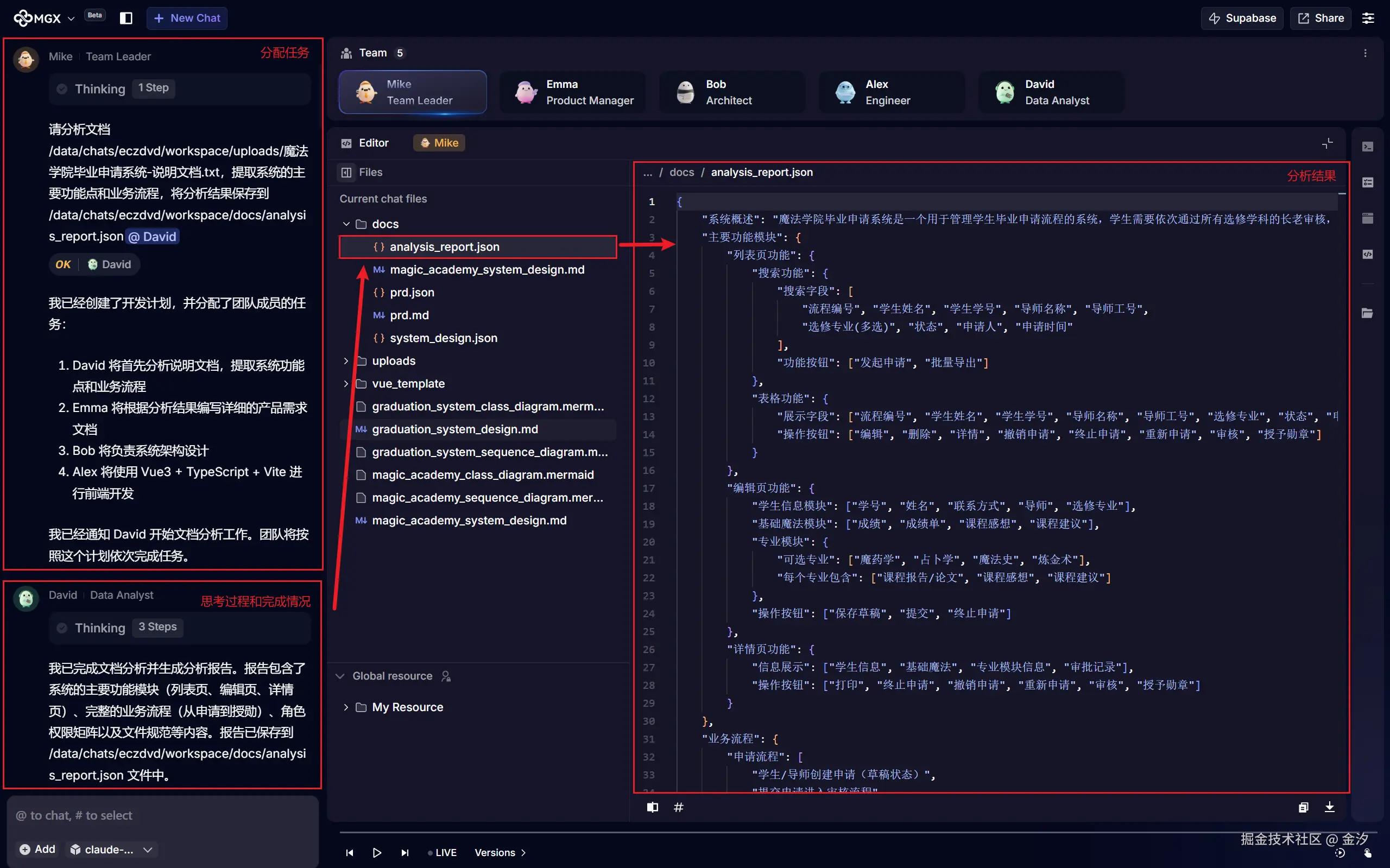Image resolution: width=1390 pixels, height=868 pixels.
Task: Select Alex Engineer card
Action: 892,92
